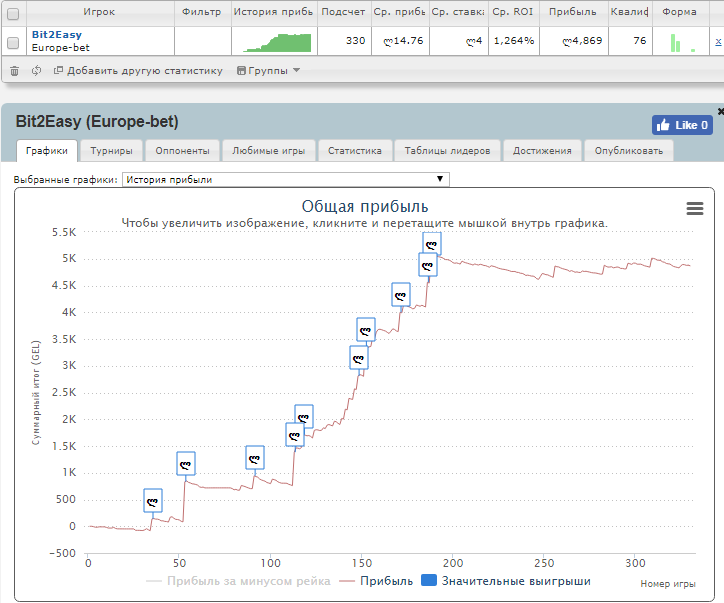Sort by Прибыль column header
This screenshot has width=724, height=603.
573,12
